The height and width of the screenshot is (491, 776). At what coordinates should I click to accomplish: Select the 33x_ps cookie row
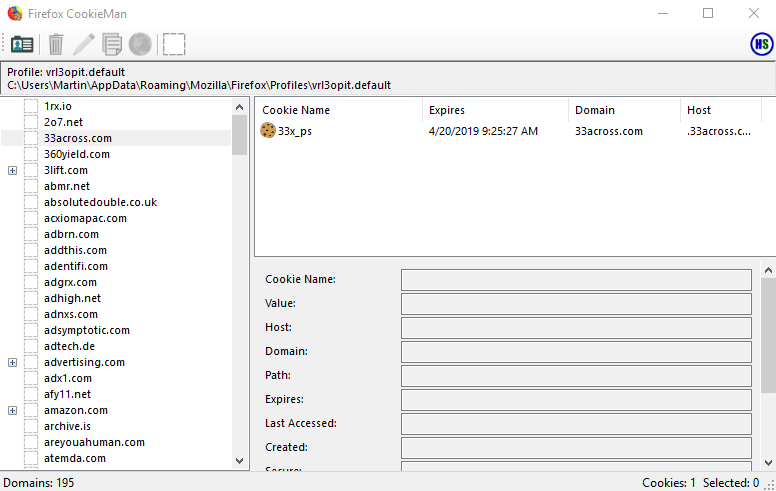[x=510, y=131]
